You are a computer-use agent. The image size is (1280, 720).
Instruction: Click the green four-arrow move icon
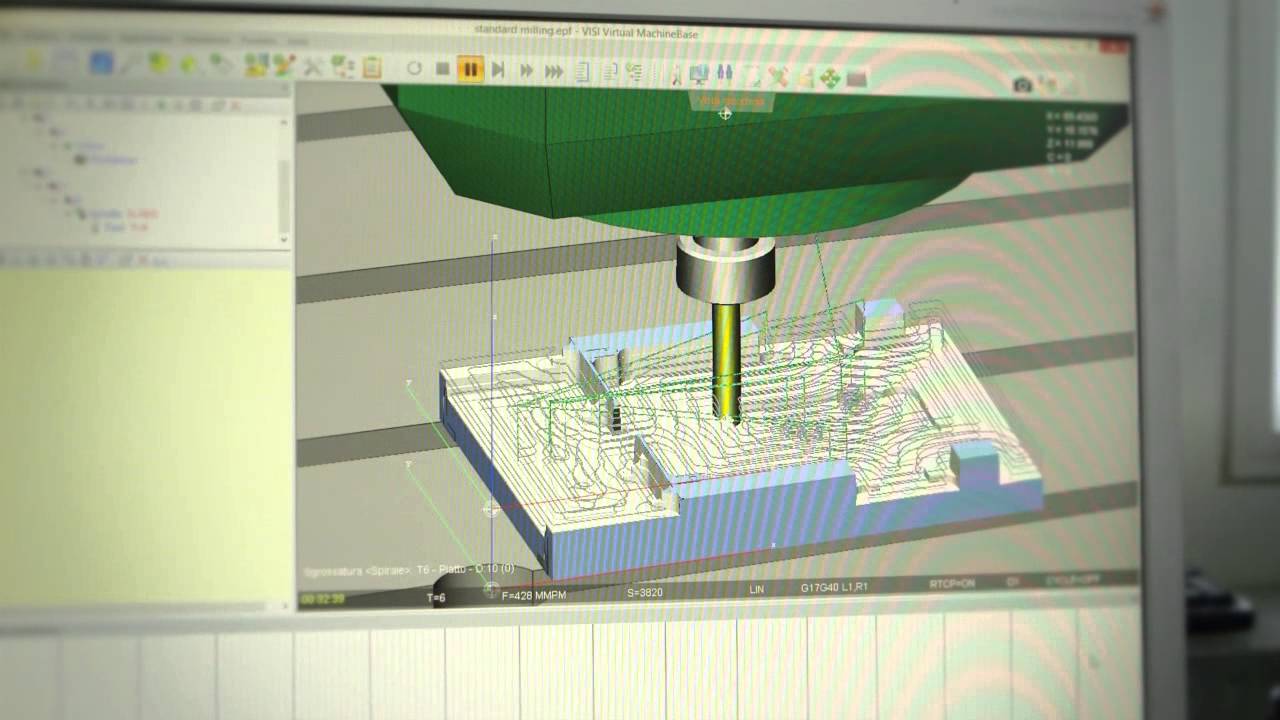[x=830, y=78]
